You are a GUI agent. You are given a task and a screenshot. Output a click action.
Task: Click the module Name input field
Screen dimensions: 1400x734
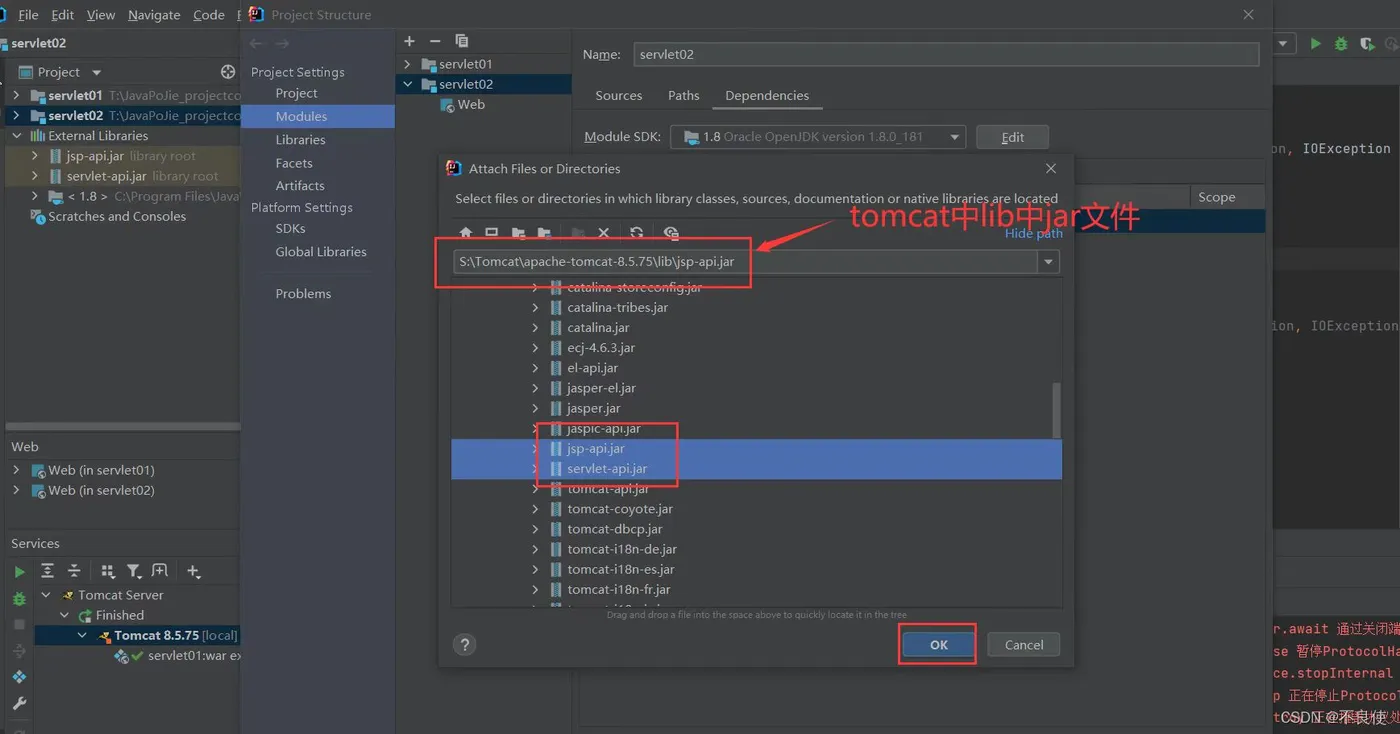[945, 55]
